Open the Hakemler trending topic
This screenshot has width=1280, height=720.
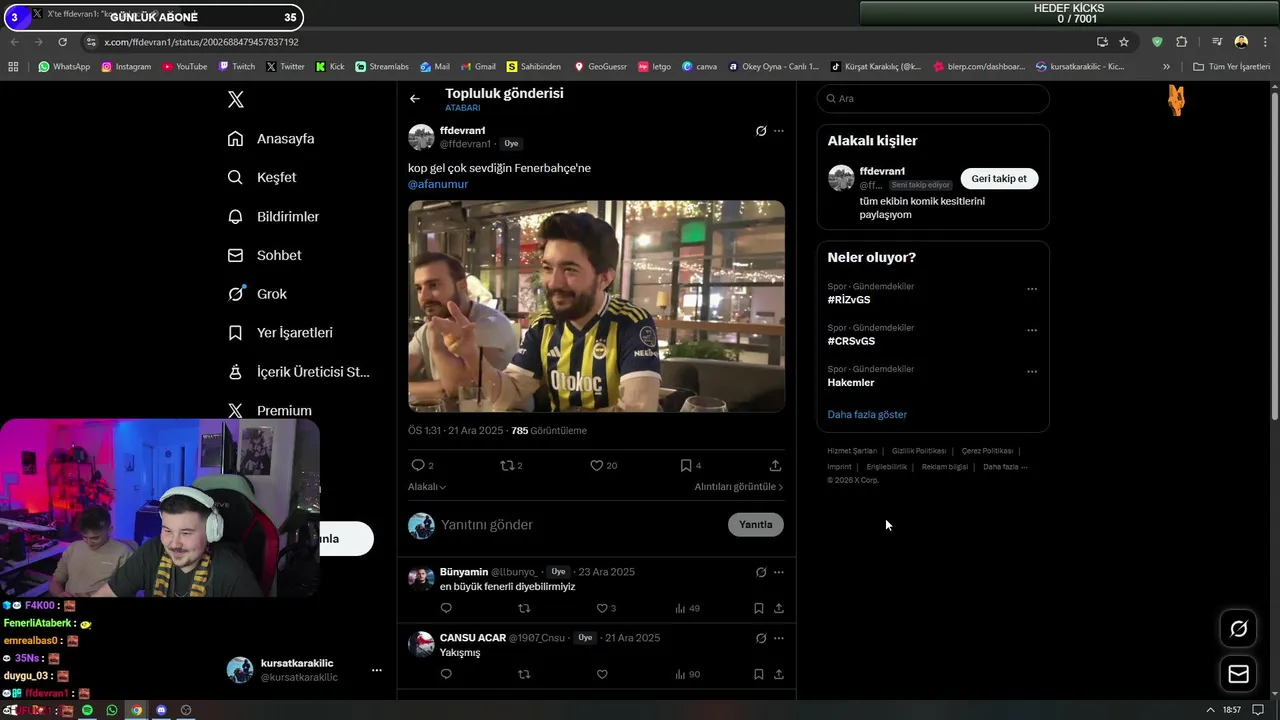click(851, 382)
